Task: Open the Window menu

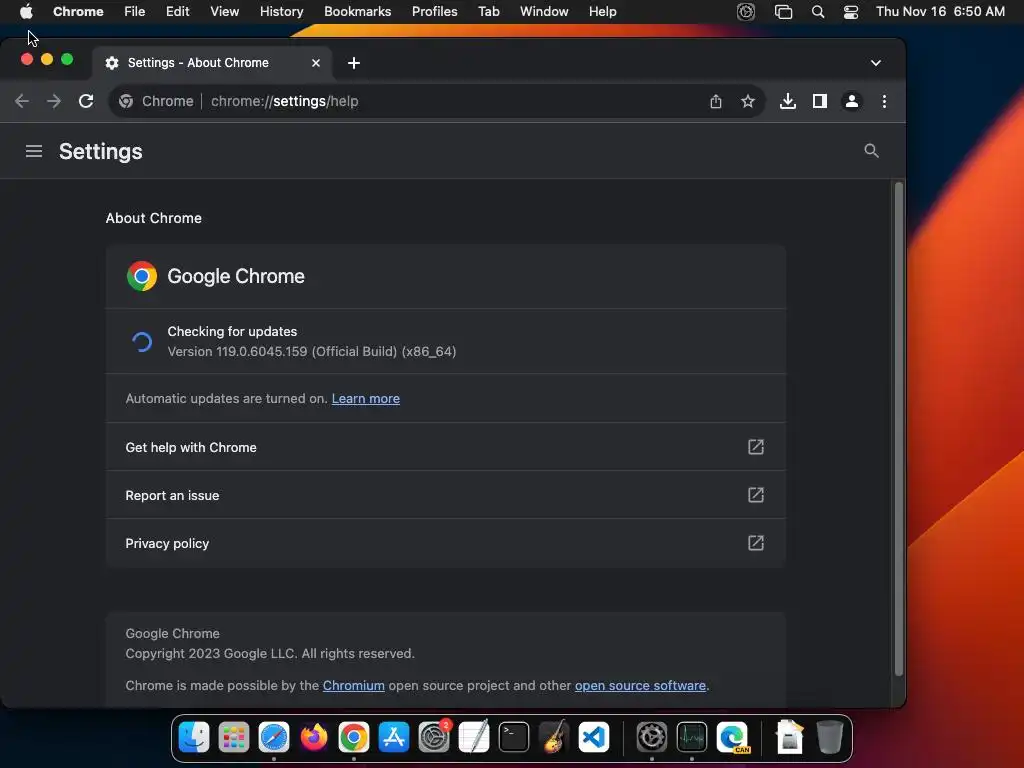Action: 544,11
